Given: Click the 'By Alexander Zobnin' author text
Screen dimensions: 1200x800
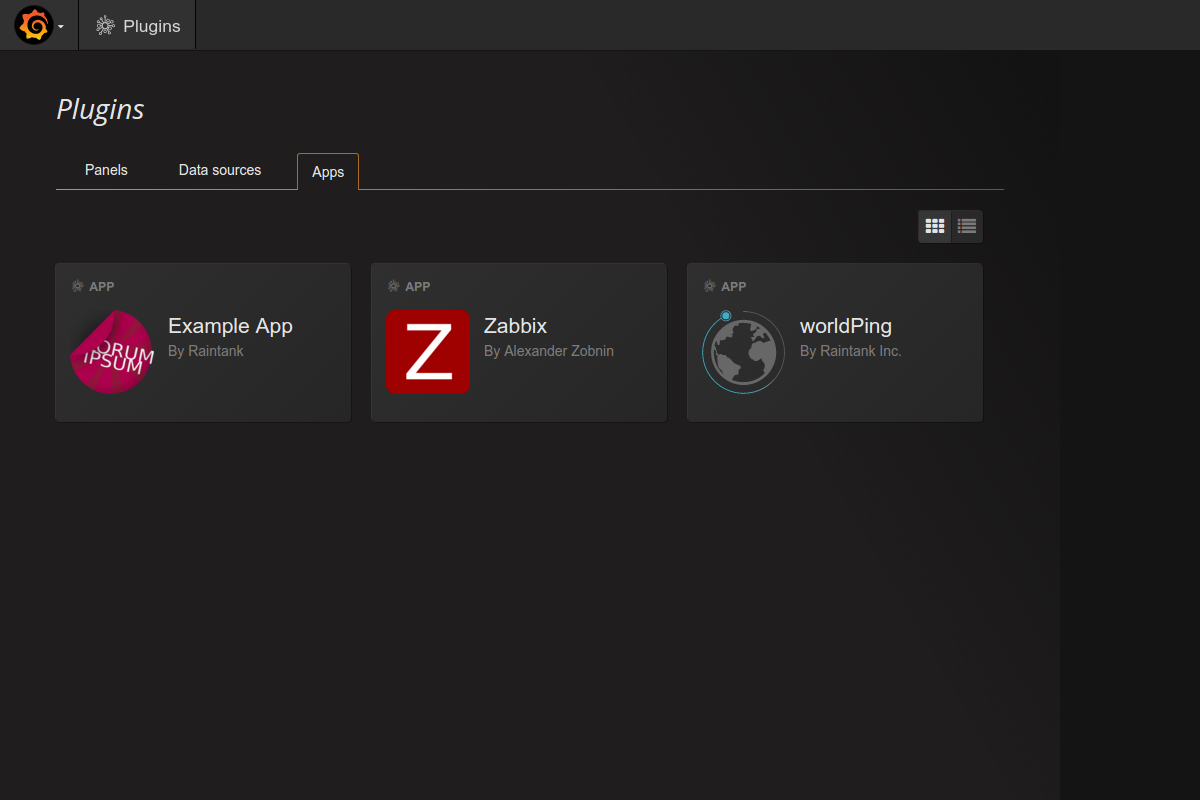Looking at the screenshot, I should 549,351.
